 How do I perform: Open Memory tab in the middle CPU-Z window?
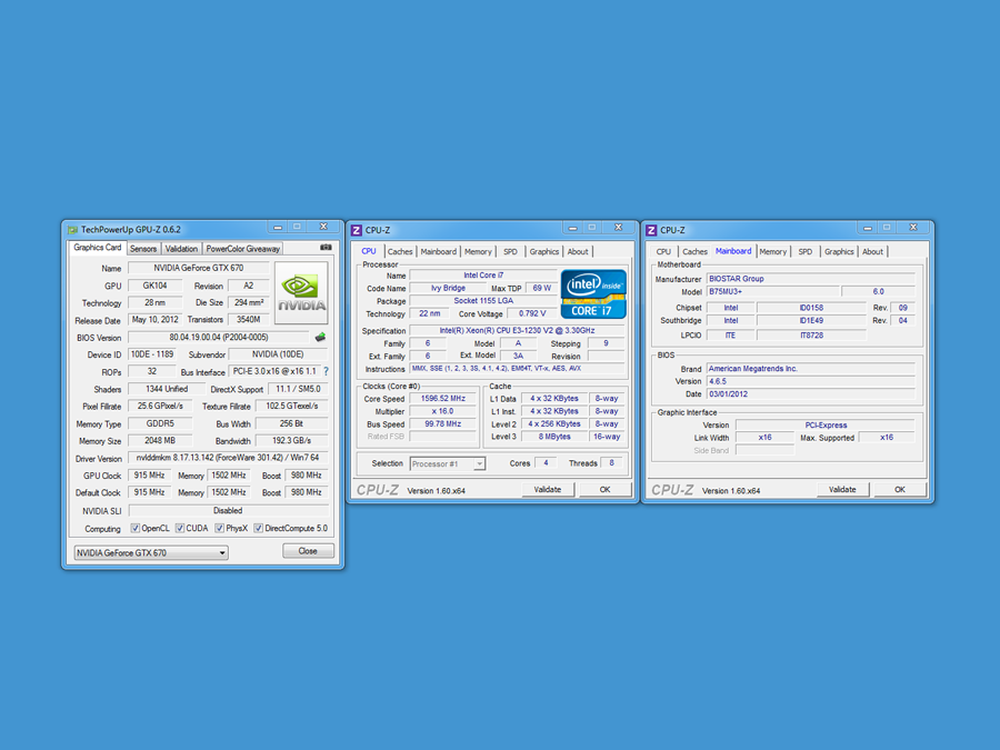[x=478, y=252]
